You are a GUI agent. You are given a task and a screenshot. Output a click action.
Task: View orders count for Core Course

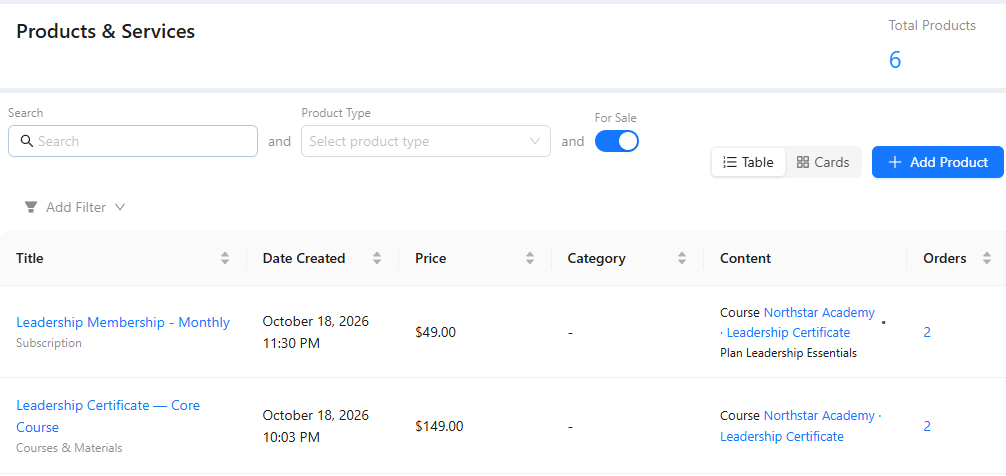click(927, 426)
